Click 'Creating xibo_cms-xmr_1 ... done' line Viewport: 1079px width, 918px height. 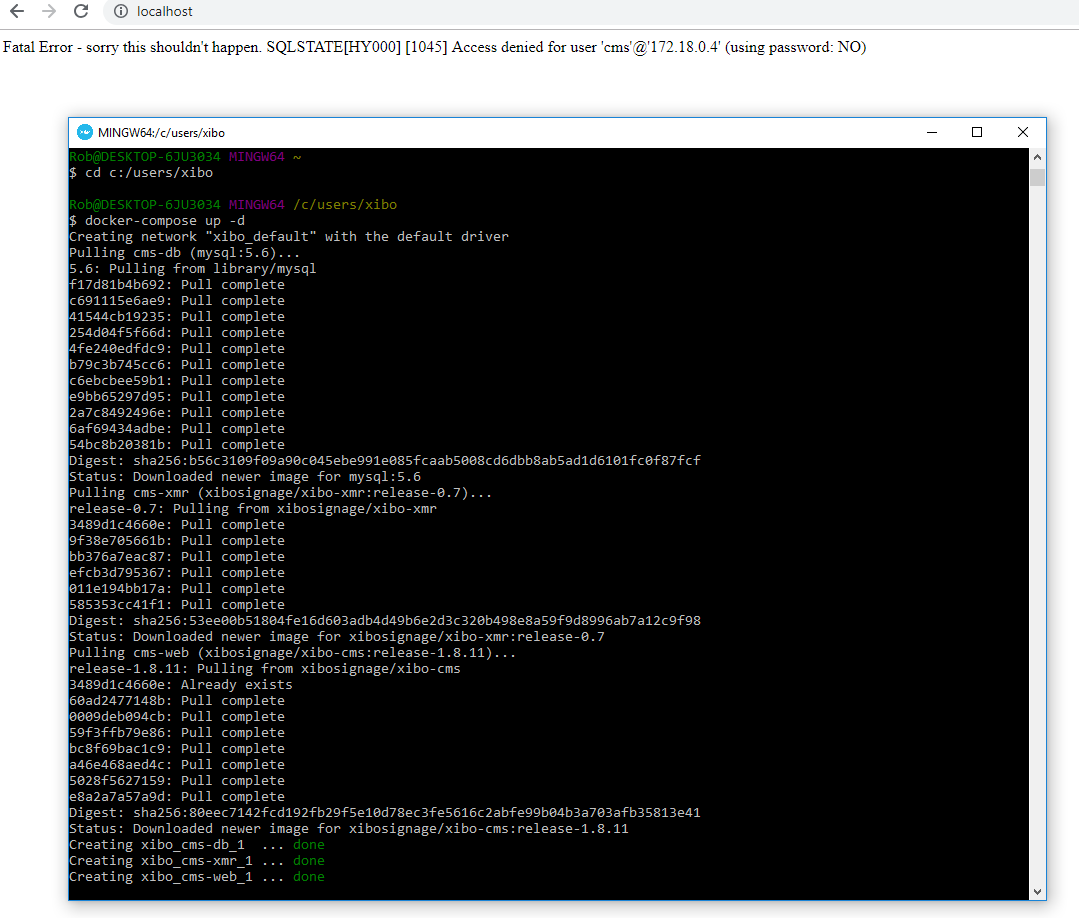197,861
